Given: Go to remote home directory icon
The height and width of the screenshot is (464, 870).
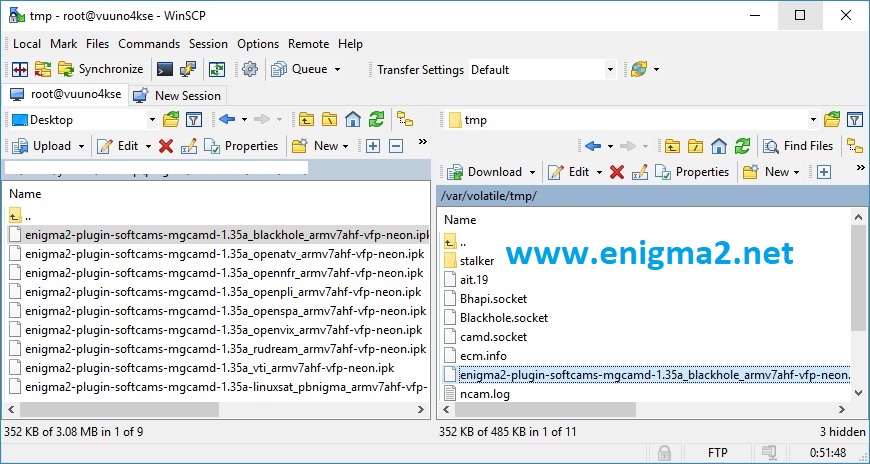Looking at the screenshot, I should (x=719, y=146).
